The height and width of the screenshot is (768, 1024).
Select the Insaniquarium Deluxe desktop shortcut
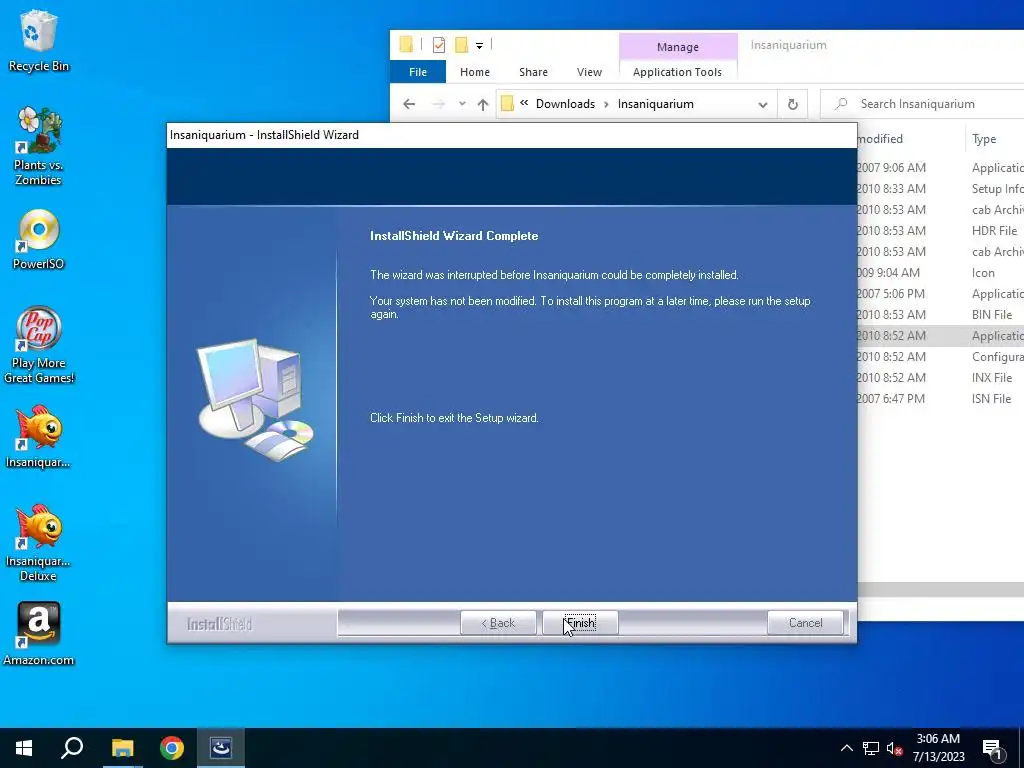39,542
